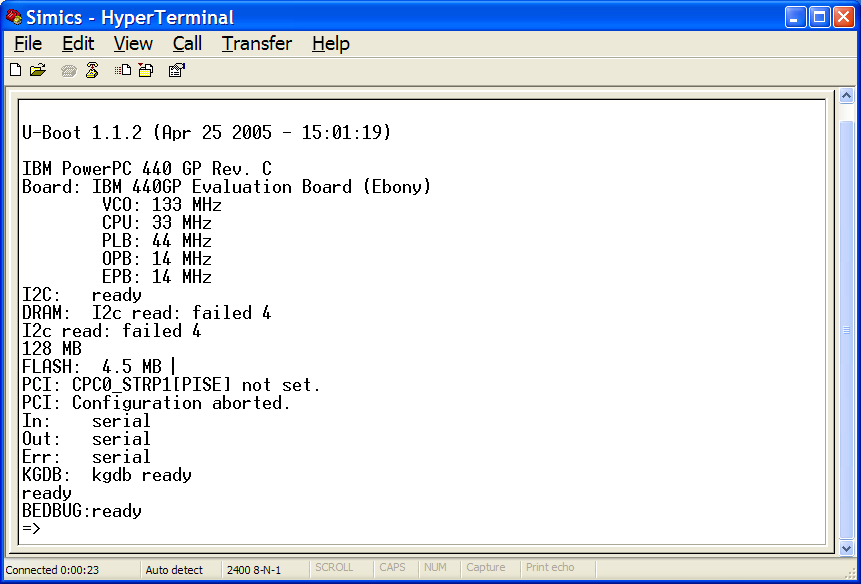
Task: Click the 'PLB: 44 MHz' line
Action: pos(157,240)
